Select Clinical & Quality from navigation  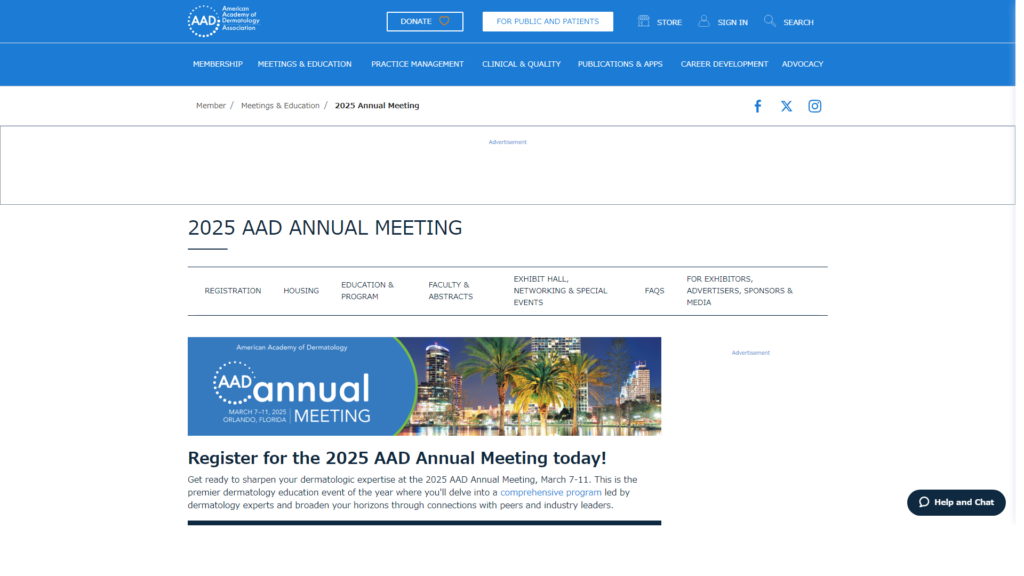coord(521,64)
